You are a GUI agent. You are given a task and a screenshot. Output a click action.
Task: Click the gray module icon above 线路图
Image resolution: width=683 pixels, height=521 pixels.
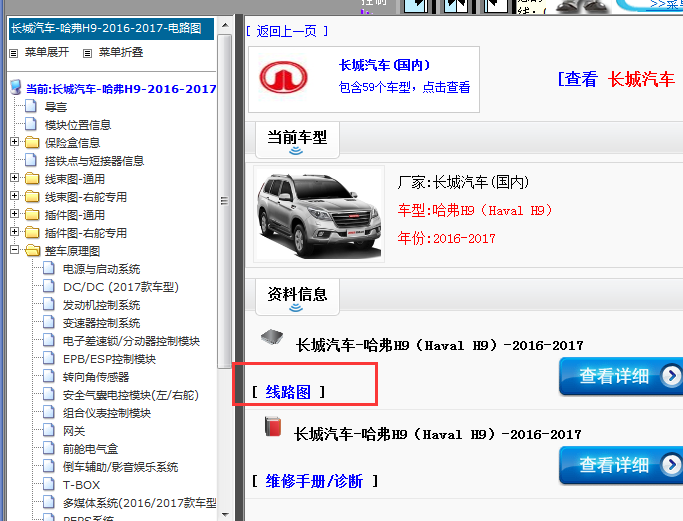[272, 336]
